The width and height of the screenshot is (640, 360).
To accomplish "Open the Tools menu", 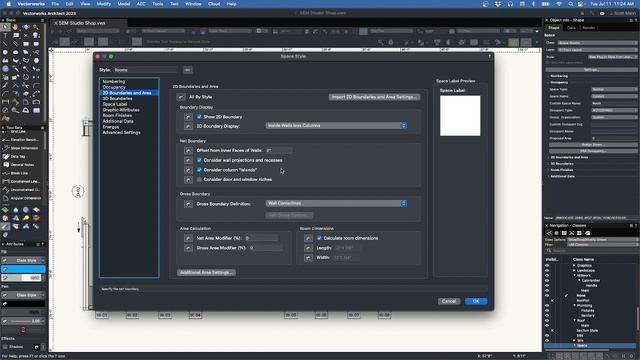I will tap(158, 4).
